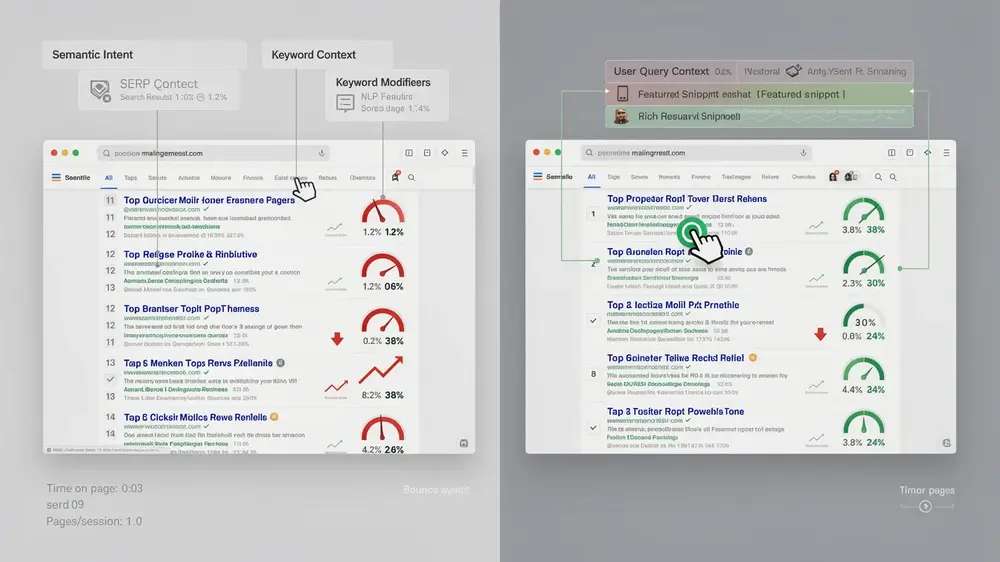The height and width of the screenshot is (562, 1000).
Task: Toggle the checkbox beside 'Top & Iectize Moill' result
Action: coord(593,321)
